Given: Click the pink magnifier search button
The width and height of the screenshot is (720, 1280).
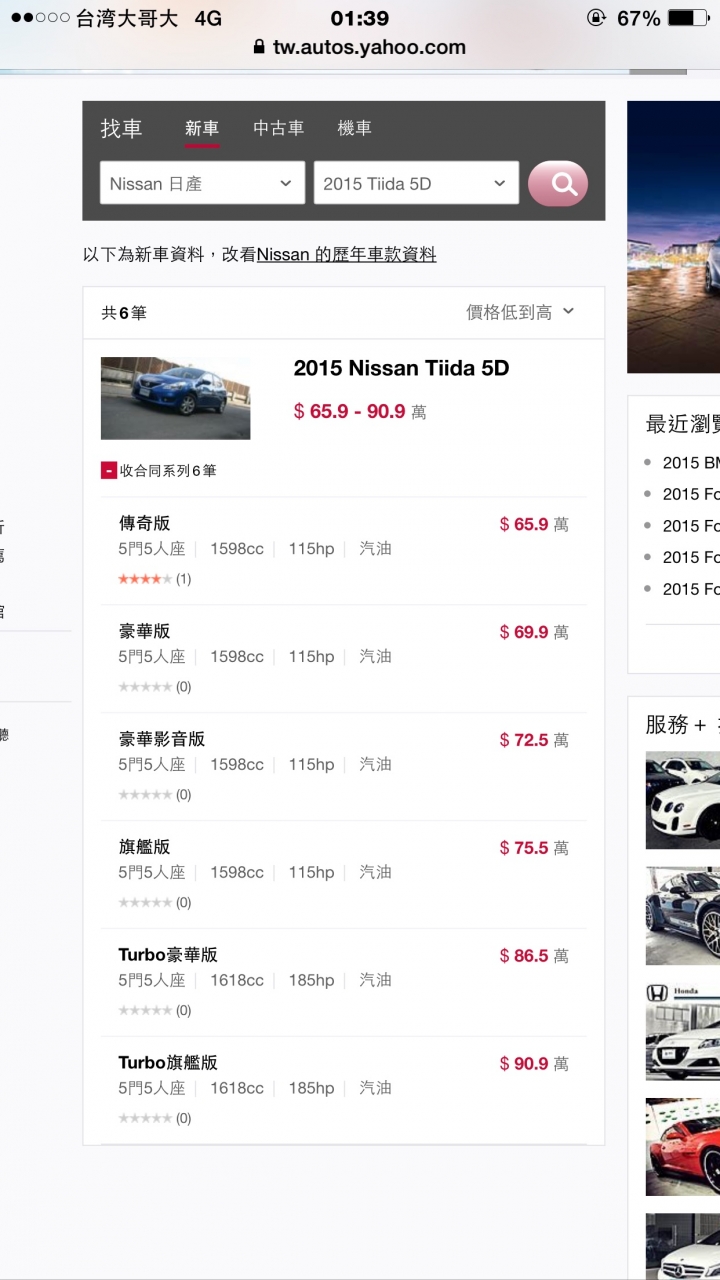Looking at the screenshot, I should [558, 184].
